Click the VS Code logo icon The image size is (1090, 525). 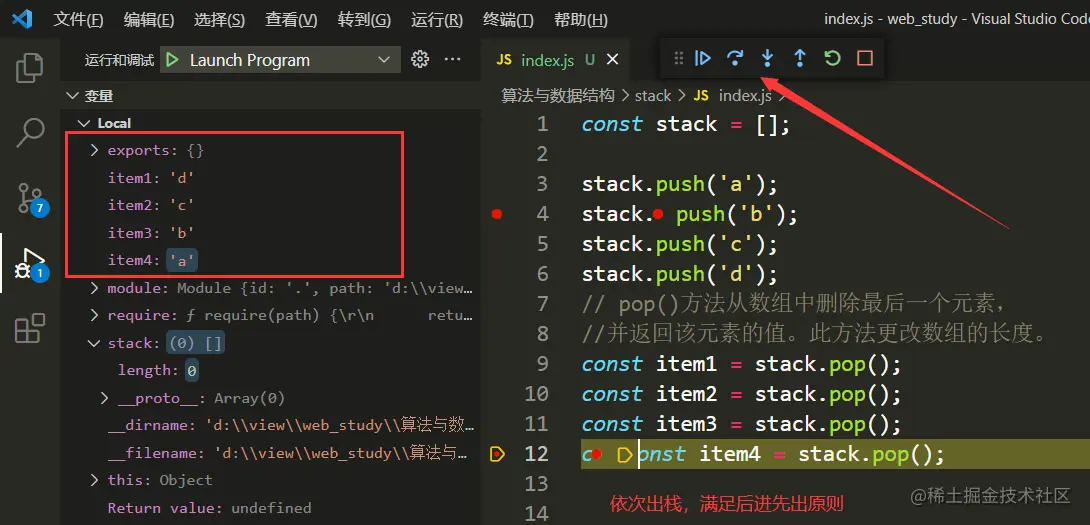22,19
